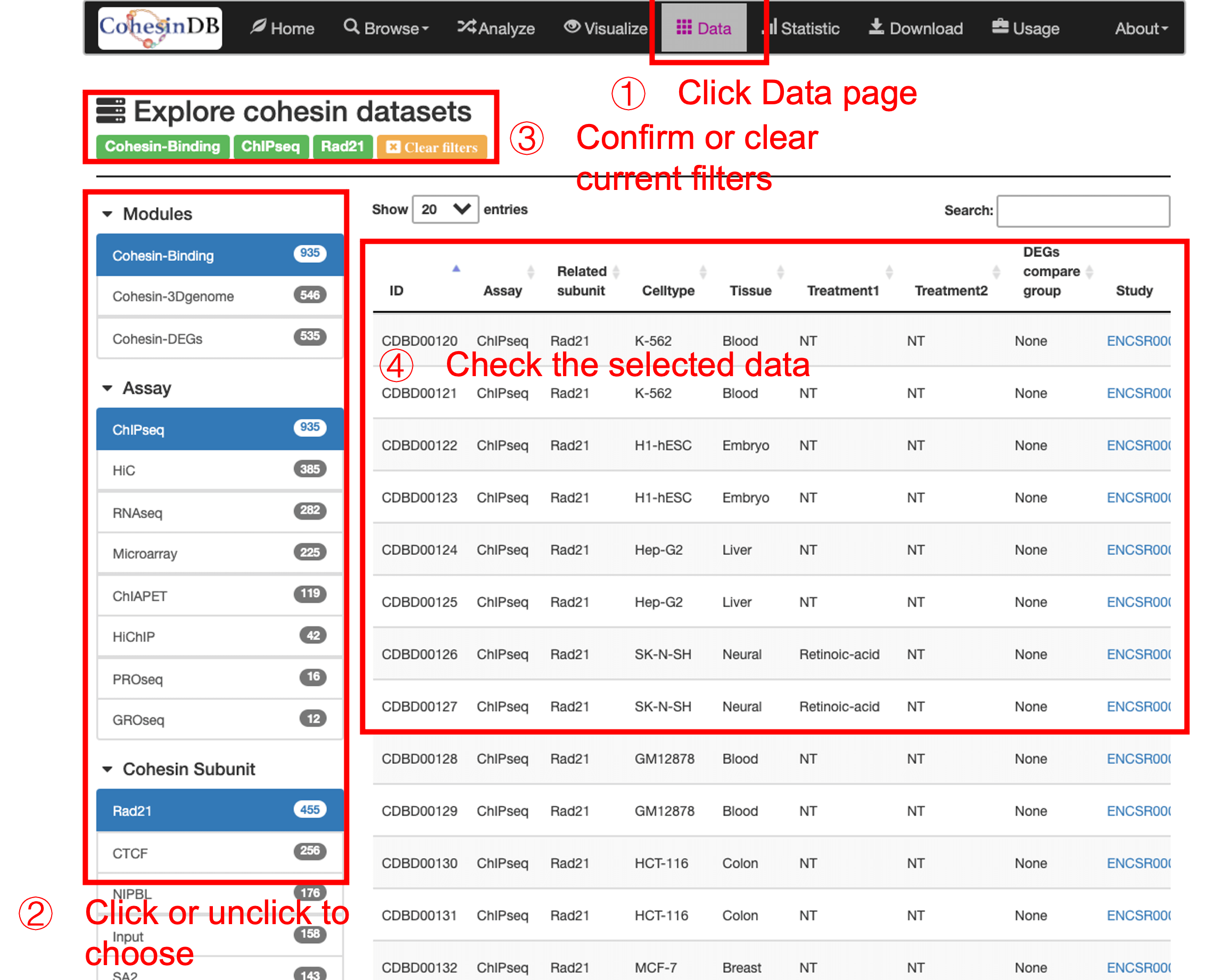This screenshot has height=980, width=1207.
Task: Sort table by ID column arrow
Action: point(456,269)
